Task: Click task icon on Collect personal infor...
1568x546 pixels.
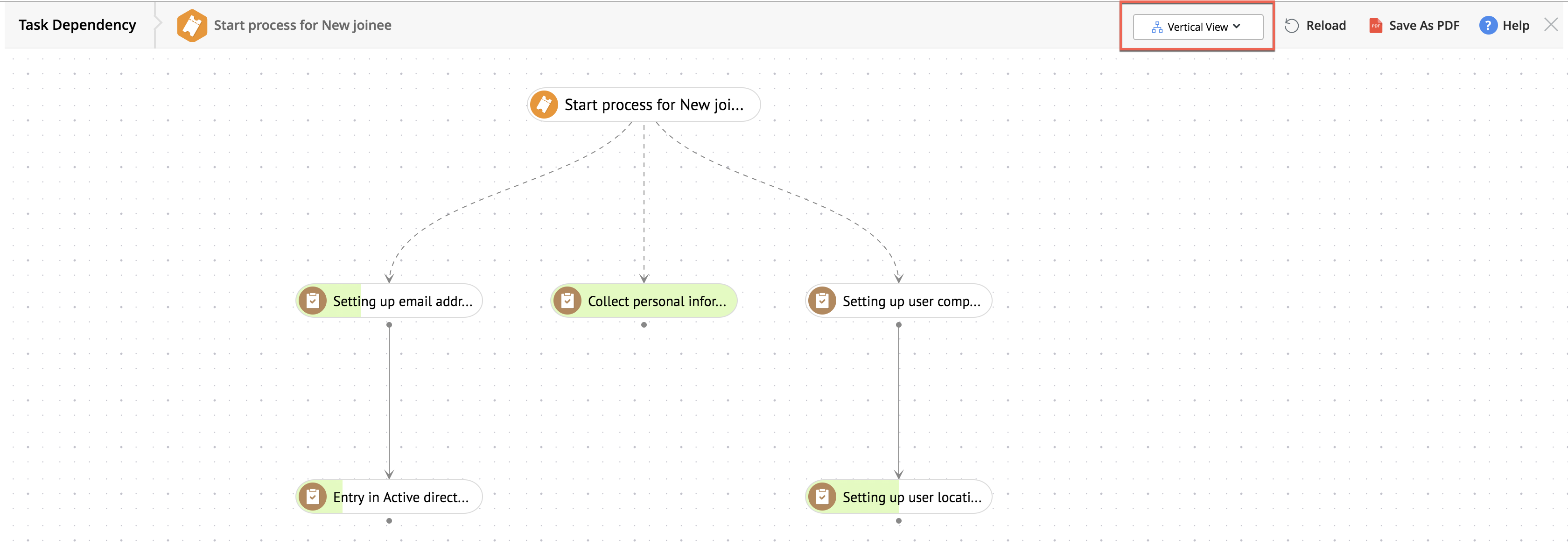Action: [x=567, y=301]
